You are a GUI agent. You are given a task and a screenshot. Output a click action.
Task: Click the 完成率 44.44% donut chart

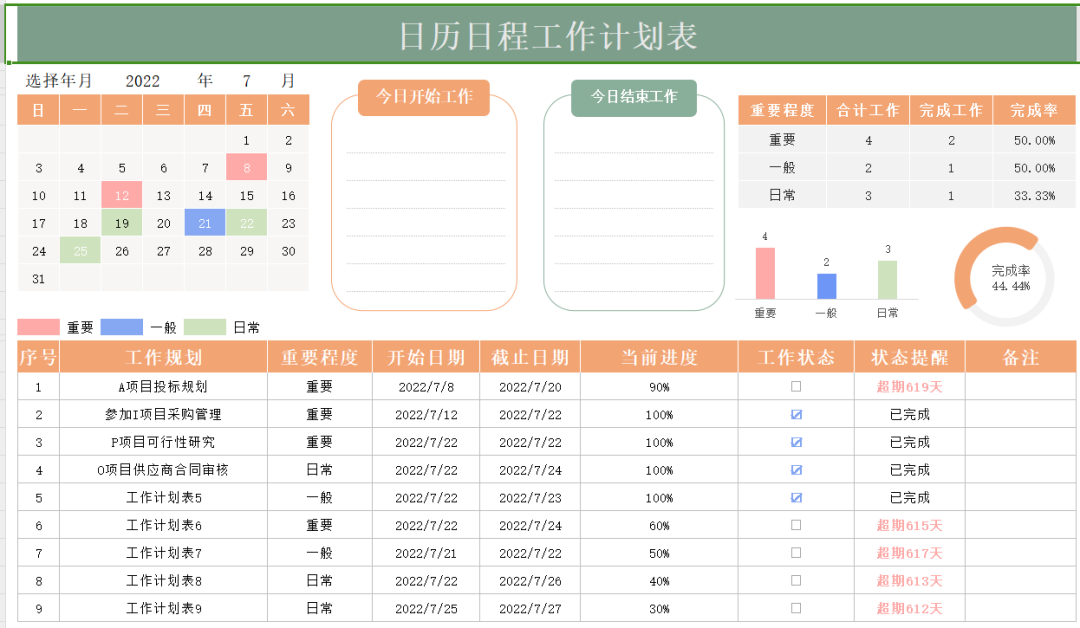click(x=1004, y=277)
